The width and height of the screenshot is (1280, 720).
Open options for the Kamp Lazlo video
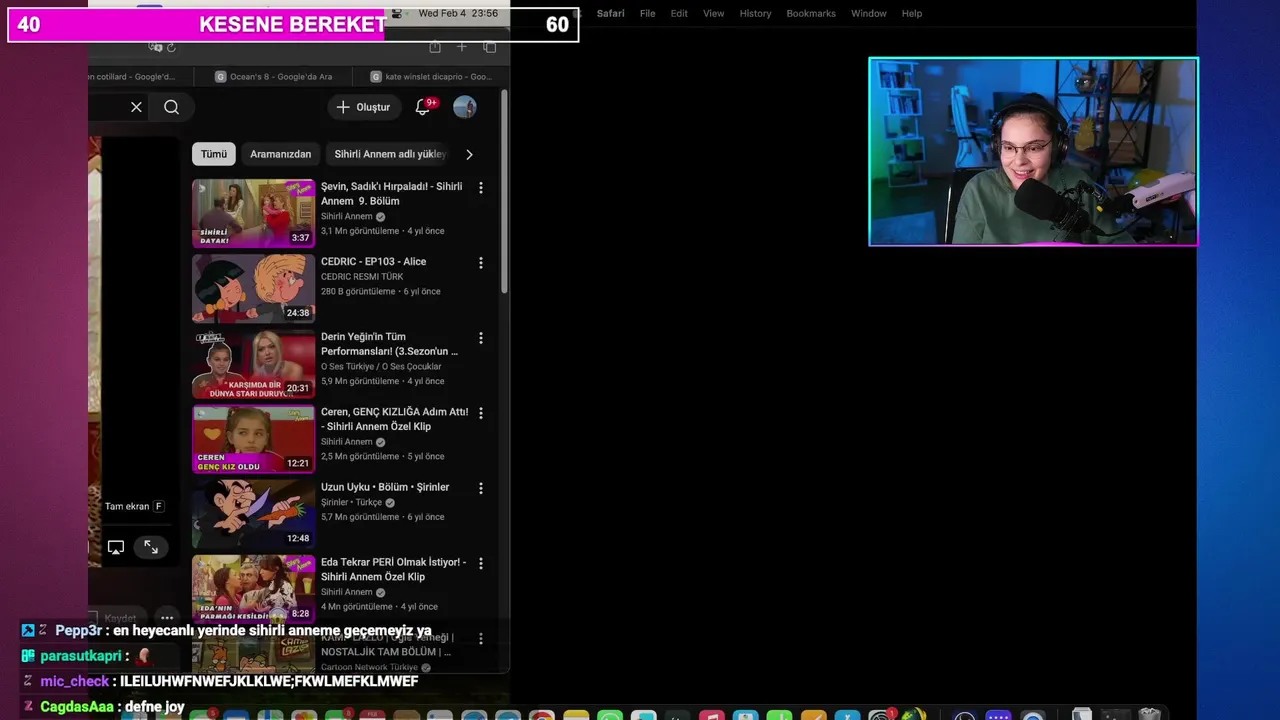[x=480, y=638]
